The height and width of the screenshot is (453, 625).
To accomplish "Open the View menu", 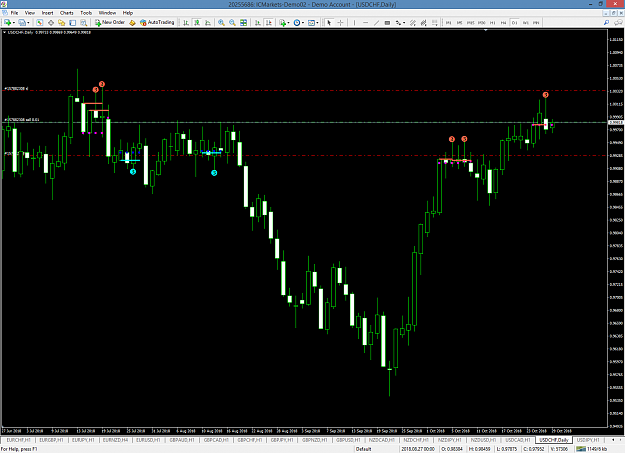I will (x=30, y=13).
